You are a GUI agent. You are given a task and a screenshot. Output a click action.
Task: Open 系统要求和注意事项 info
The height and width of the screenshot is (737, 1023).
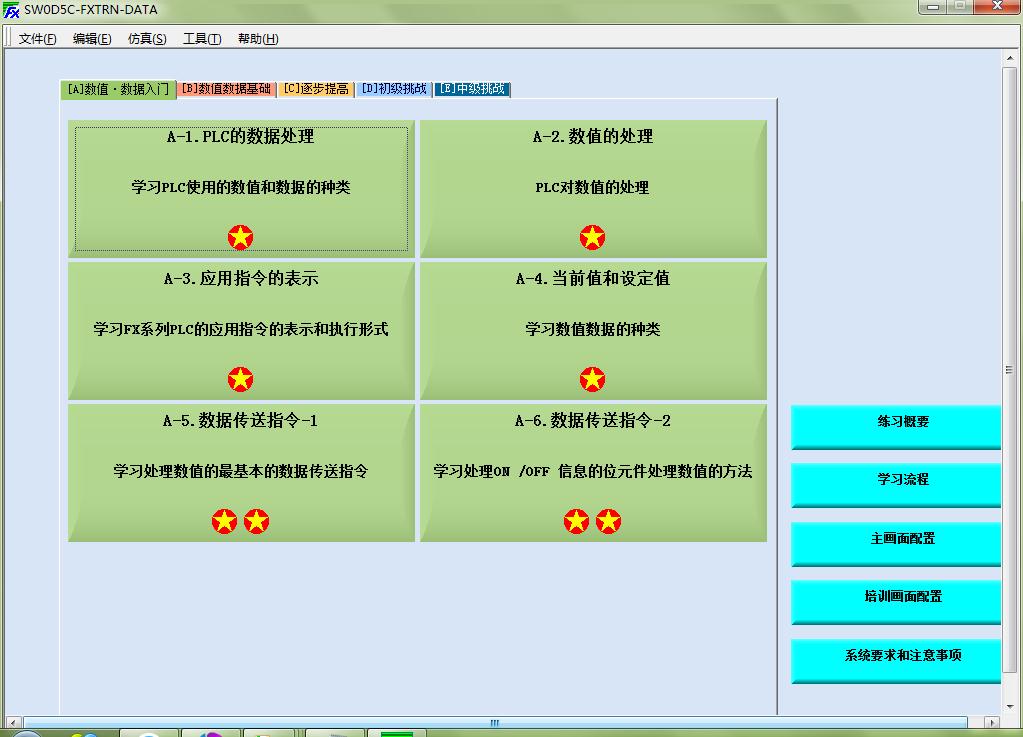click(x=896, y=656)
